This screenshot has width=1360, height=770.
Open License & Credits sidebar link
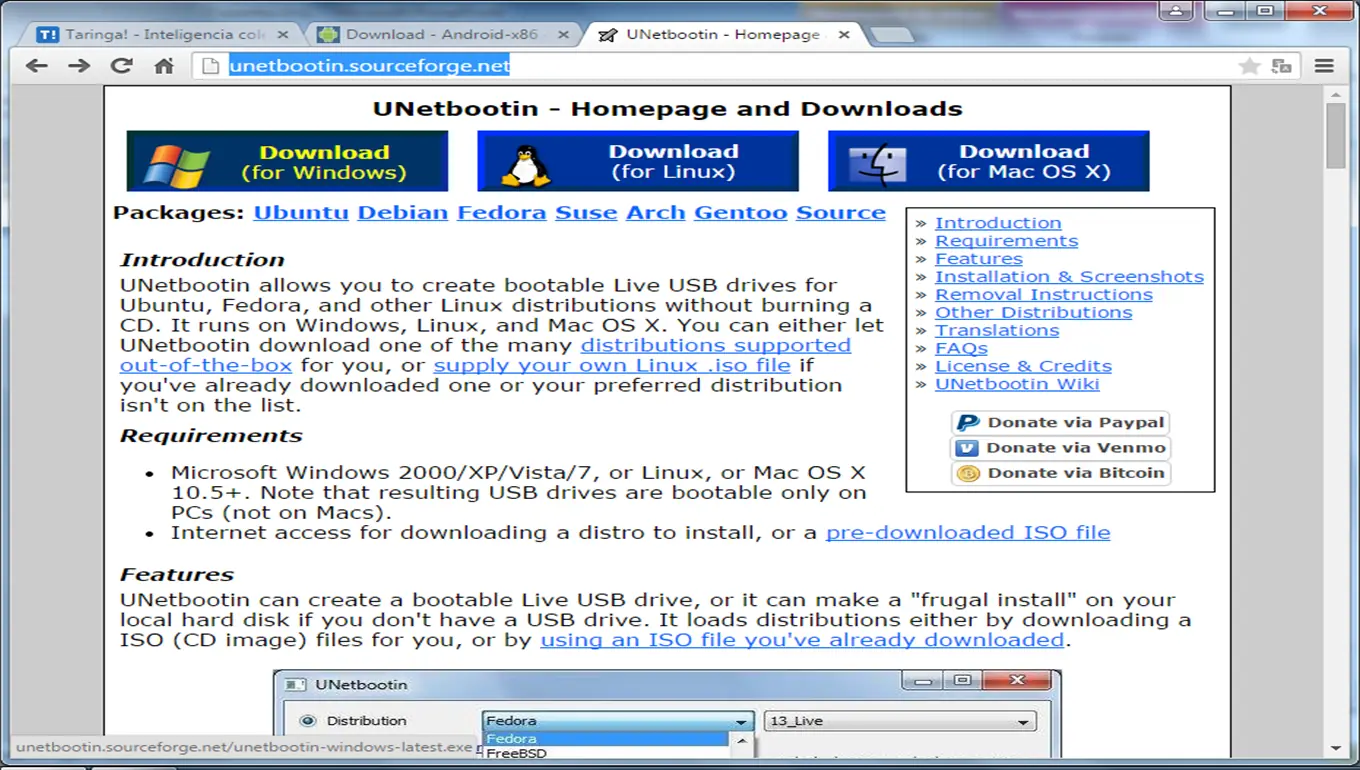click(1023, 367)
